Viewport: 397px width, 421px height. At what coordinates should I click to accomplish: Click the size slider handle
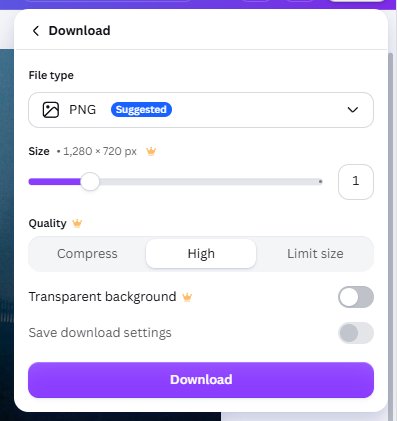pos(90,182)
